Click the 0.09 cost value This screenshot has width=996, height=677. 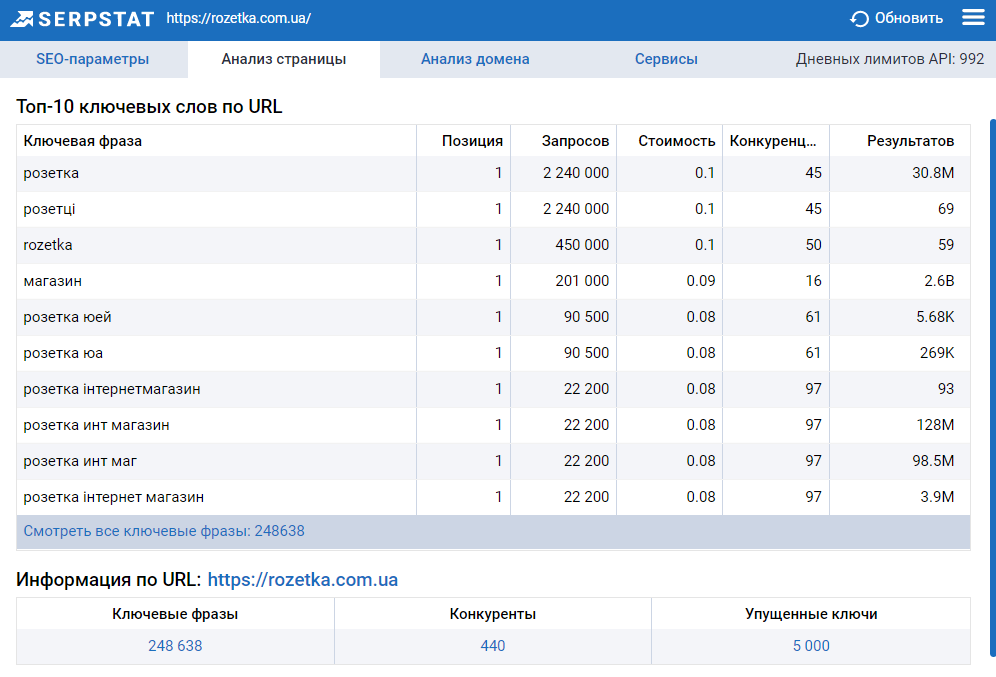pyautogui.click(x=701, y=281)
